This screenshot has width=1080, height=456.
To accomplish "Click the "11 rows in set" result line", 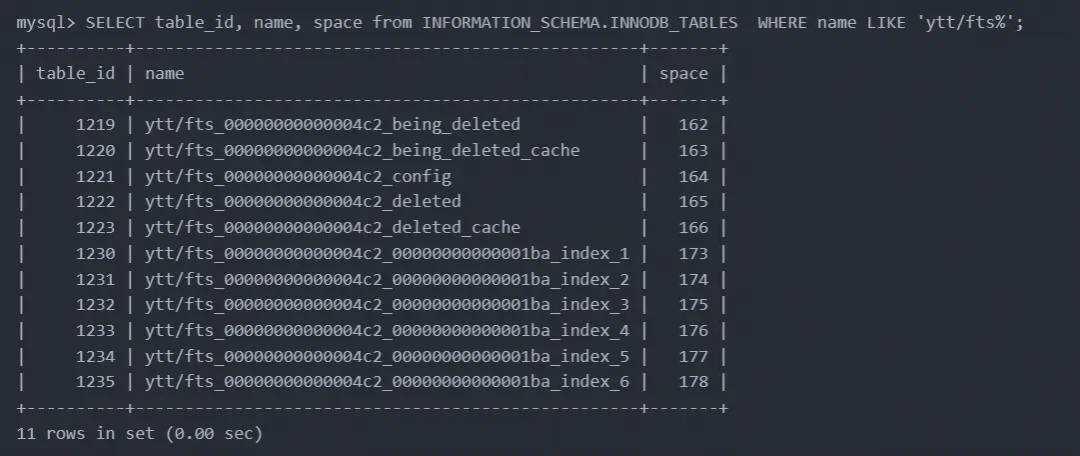I will point(139,433).
